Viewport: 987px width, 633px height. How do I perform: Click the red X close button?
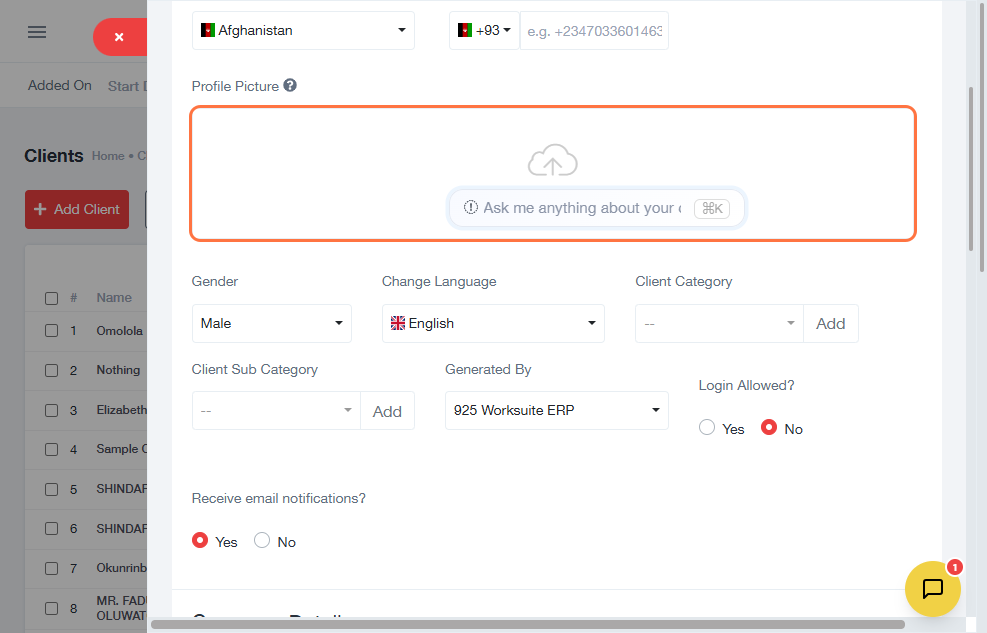[x=119, y=37]
